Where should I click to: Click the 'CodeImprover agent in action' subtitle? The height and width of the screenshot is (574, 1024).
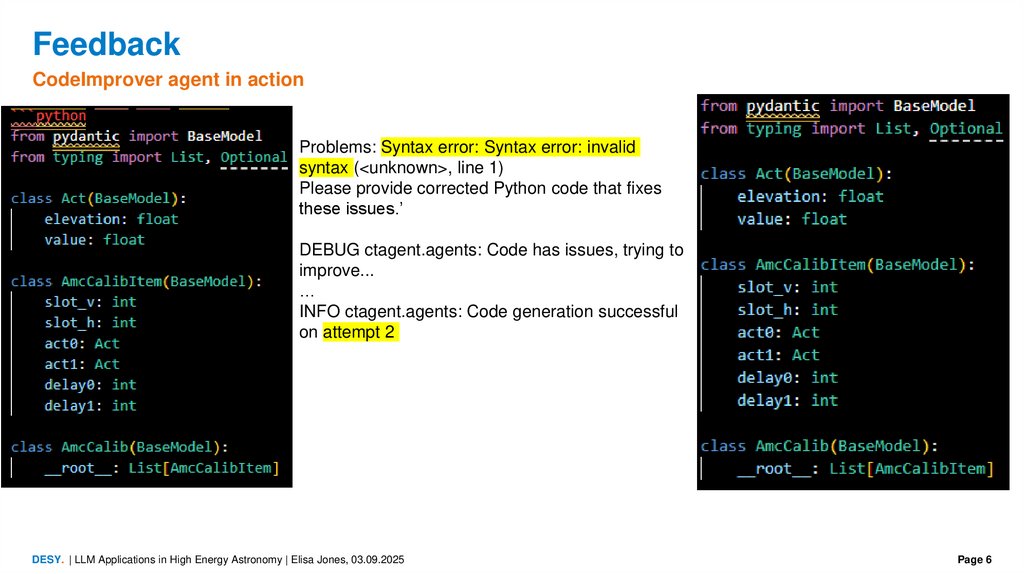(168, 80)
